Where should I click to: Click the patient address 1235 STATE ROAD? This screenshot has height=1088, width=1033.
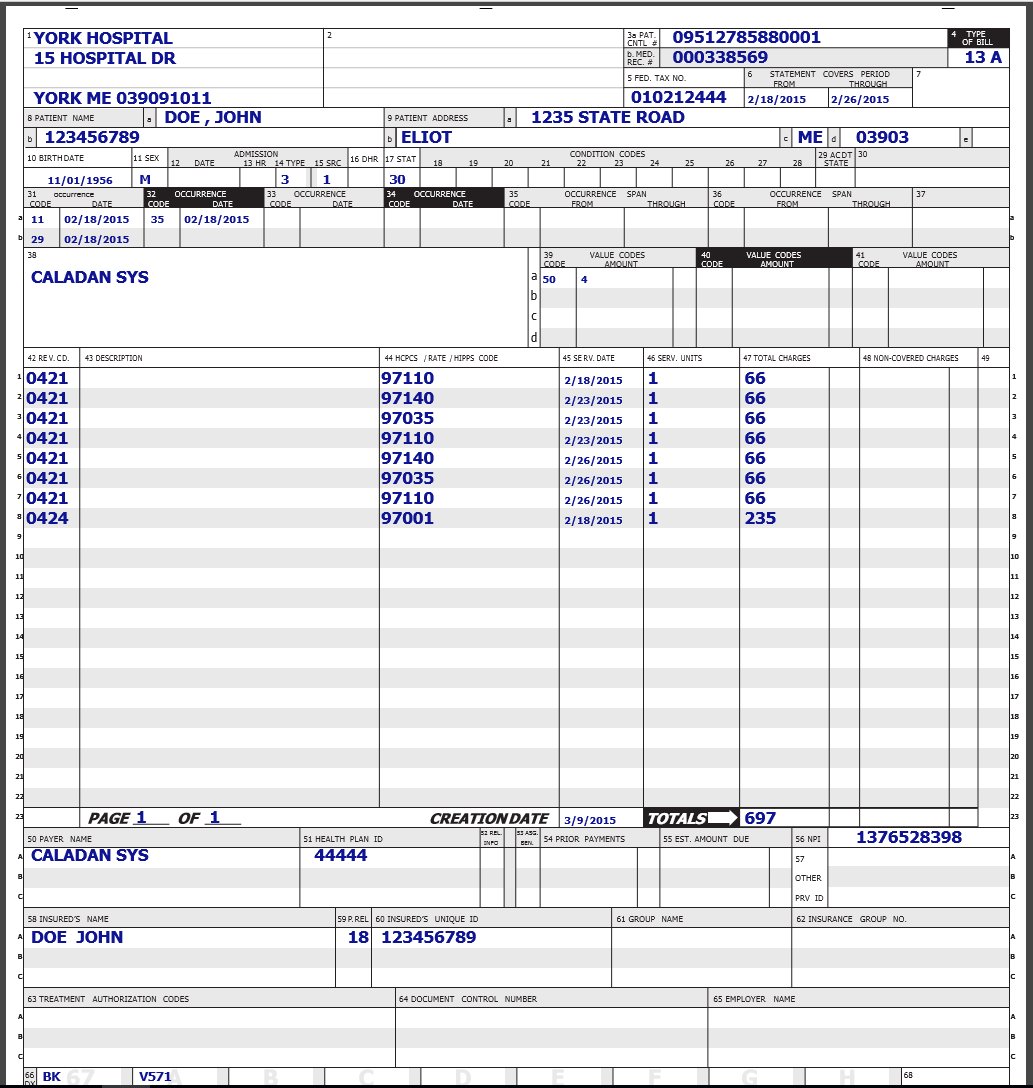coord(608,117)
